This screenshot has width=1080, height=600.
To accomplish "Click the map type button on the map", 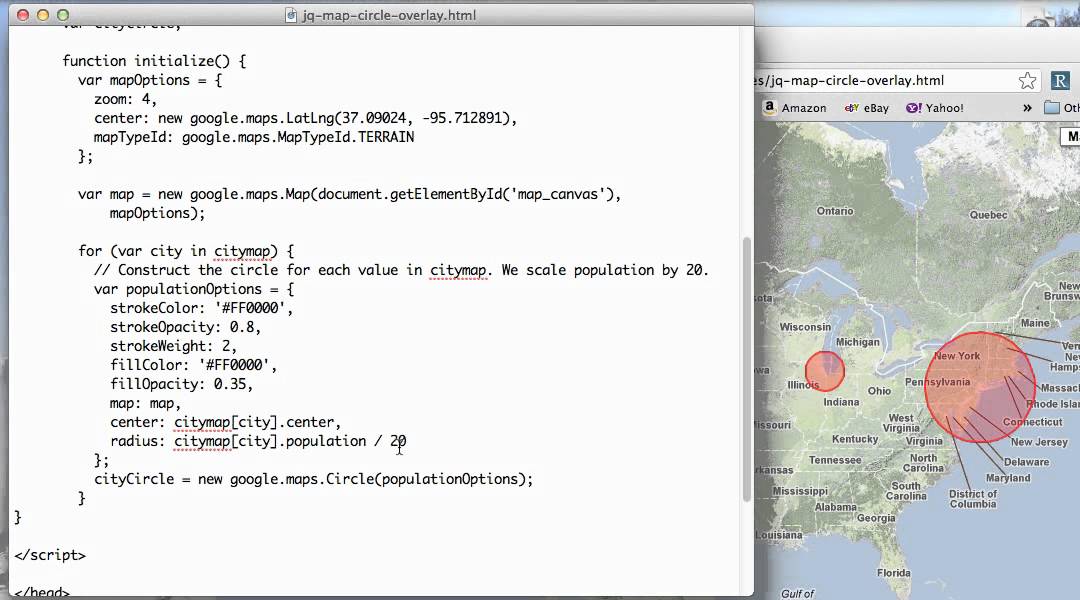I will tap(1070, 136).
